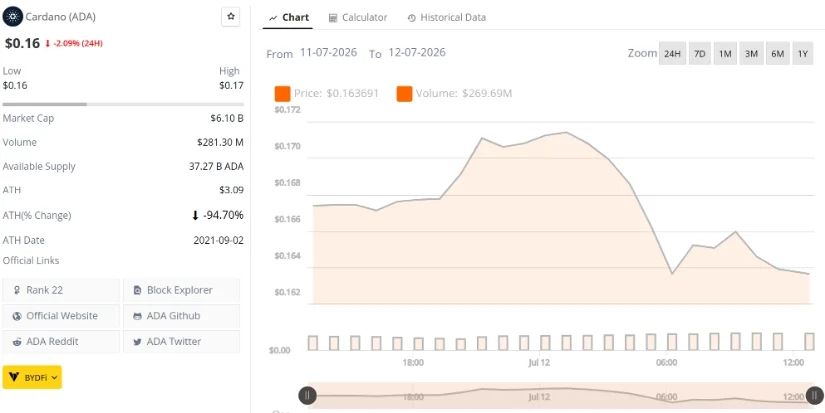Open the Block Explorer link
The height and width of the screenshot is (413, 825).
click(x=181, y=290)
